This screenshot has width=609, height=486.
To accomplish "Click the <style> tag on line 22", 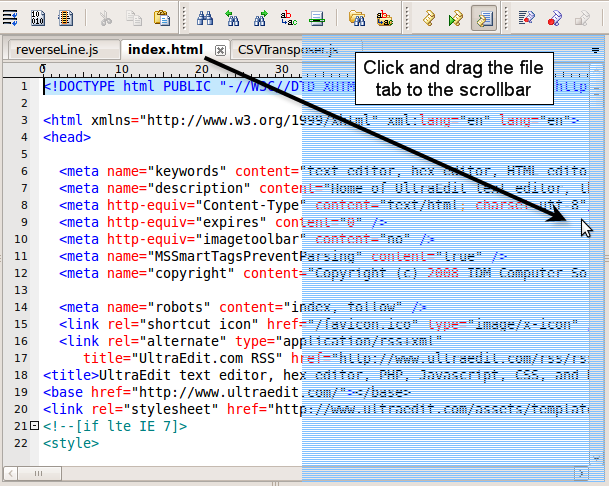I will [71, 443].
